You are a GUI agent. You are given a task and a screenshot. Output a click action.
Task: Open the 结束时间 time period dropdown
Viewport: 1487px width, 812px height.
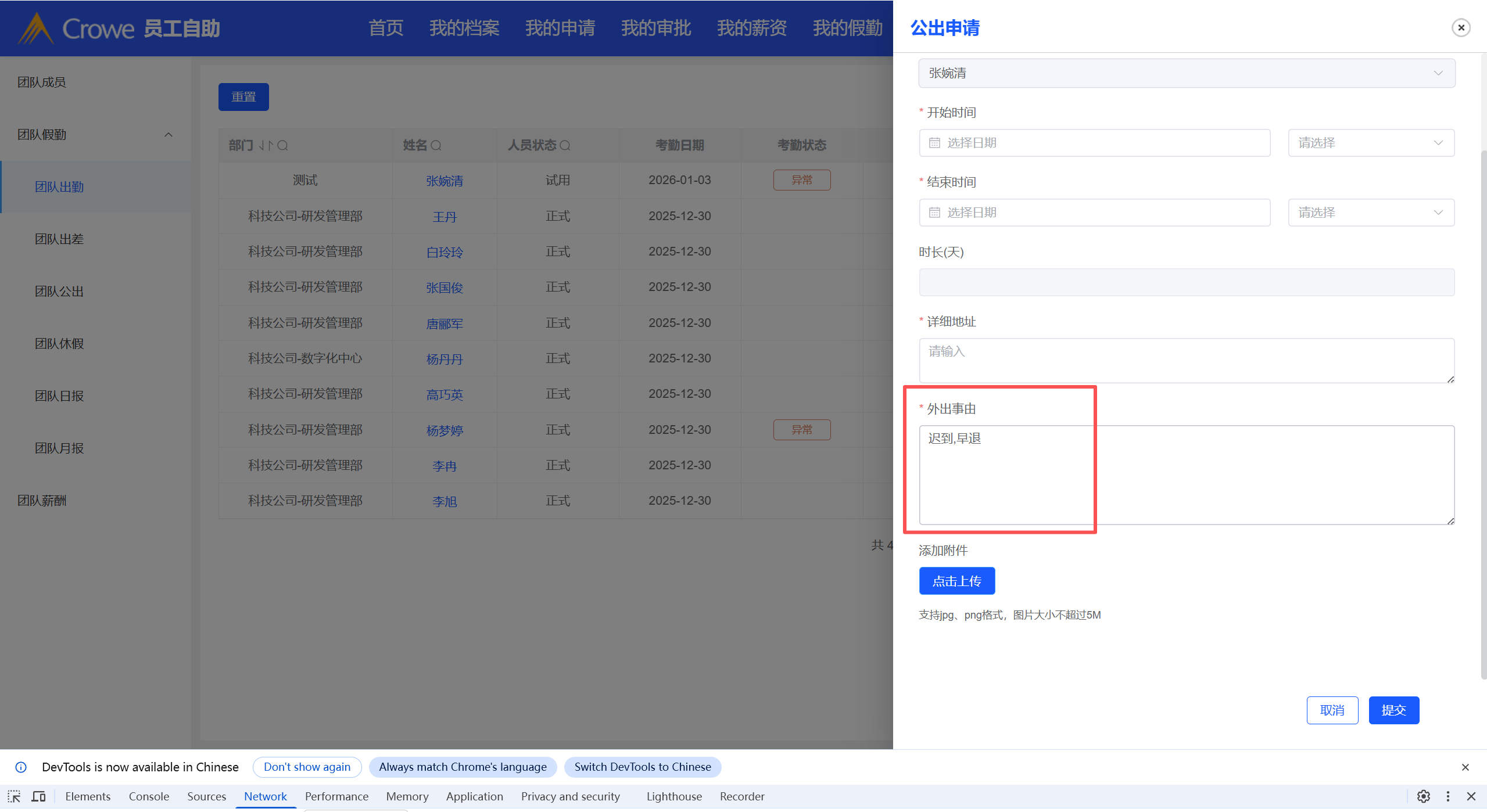pos(1371,213)
